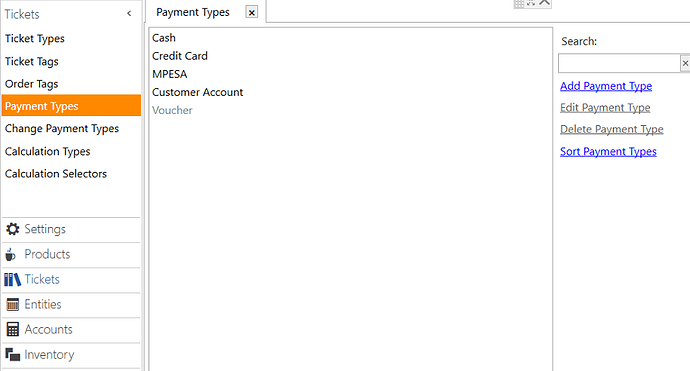Screen dimensions: 690x371
Task: Click the Accounts calculator icon
Action: pyautogui.click(x=13, y=329)
